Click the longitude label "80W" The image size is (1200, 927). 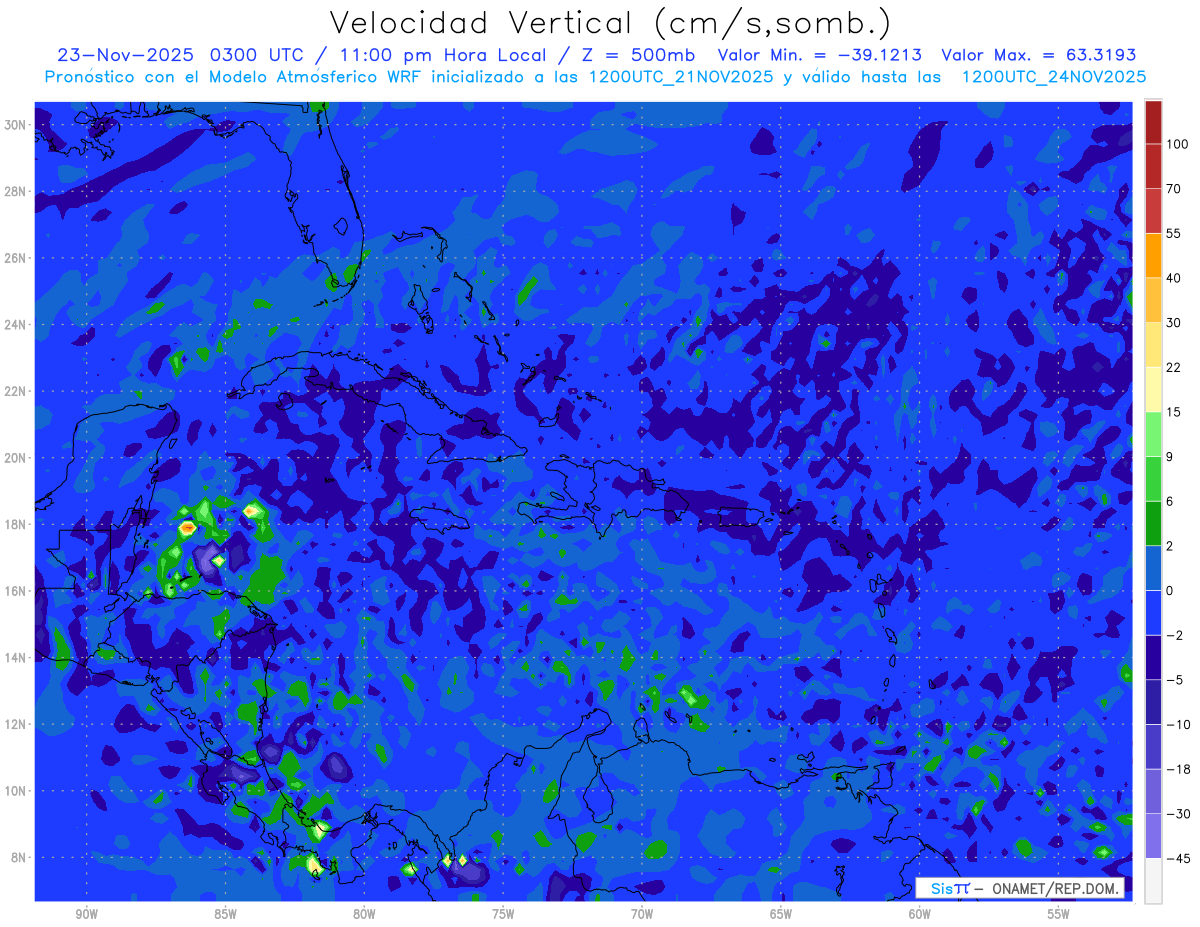pos(364,915)
